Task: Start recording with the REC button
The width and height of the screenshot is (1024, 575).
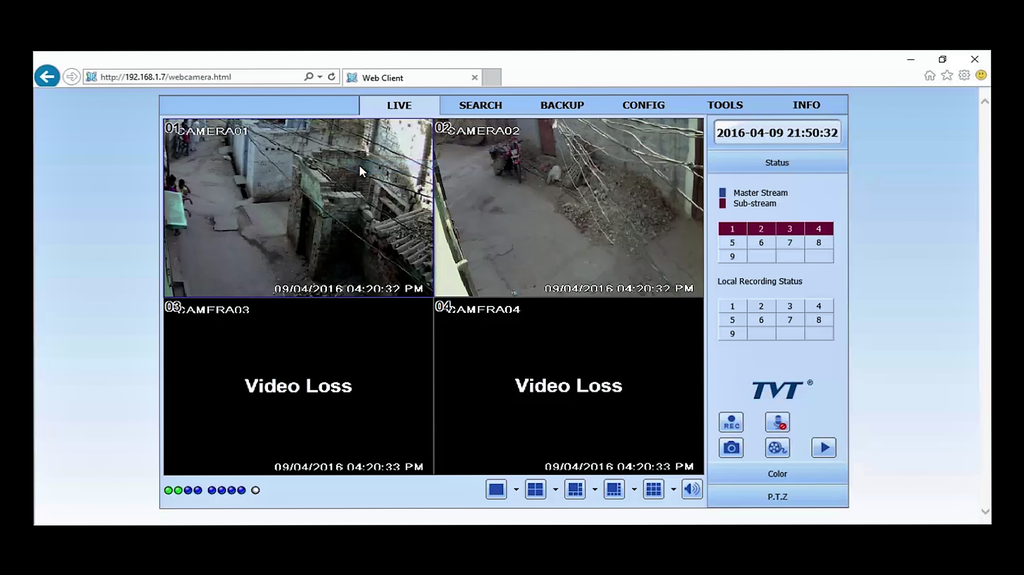Action: tap(731, 422)
